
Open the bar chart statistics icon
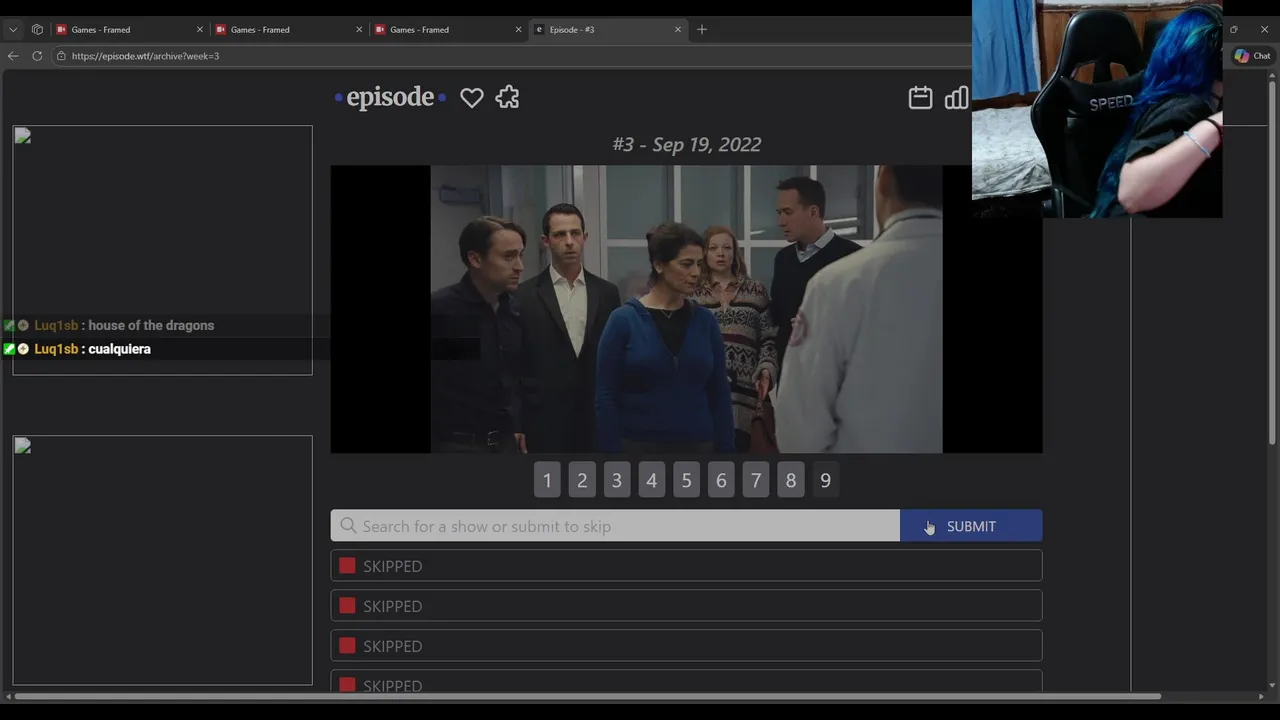957,97
